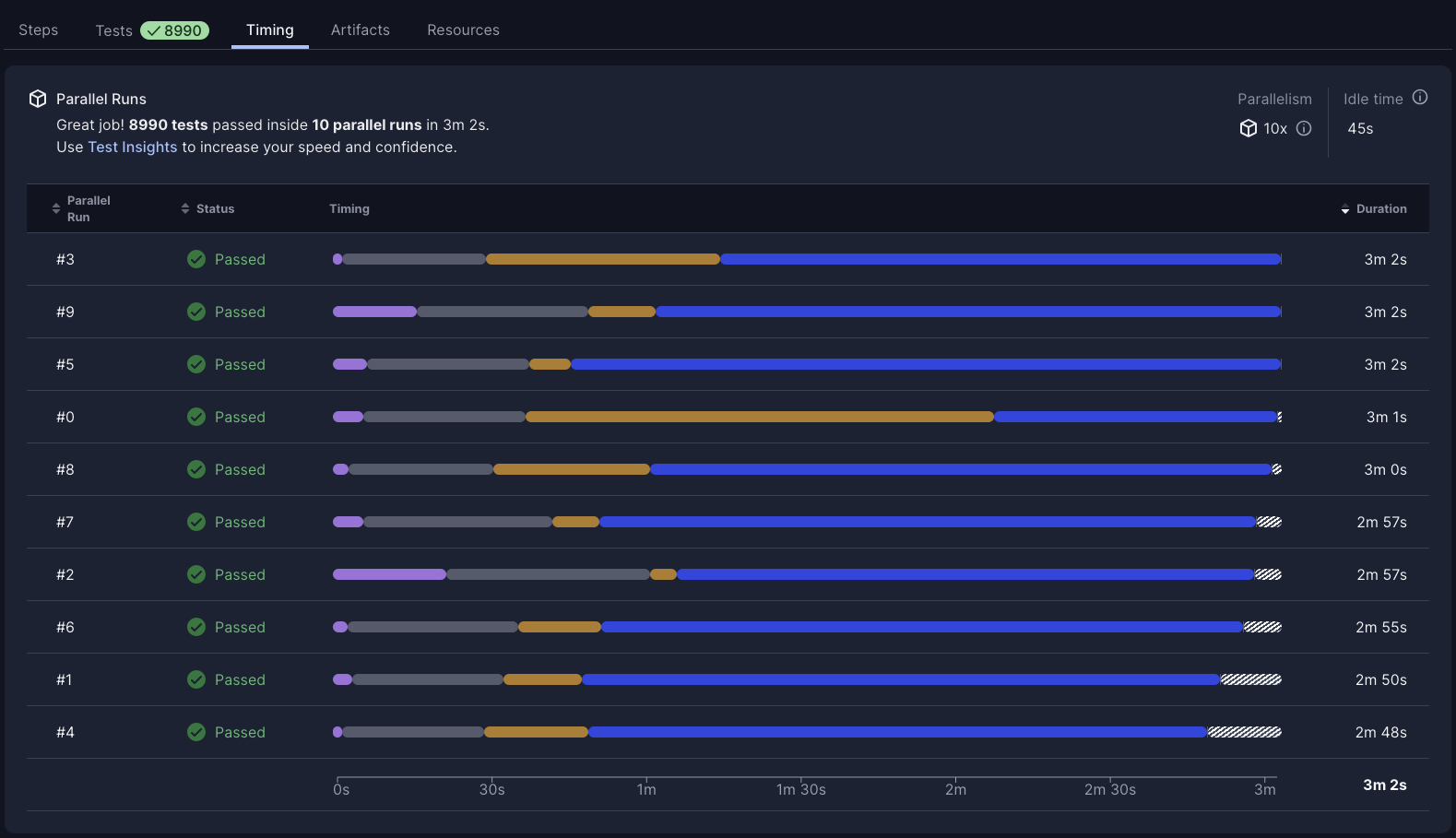
Task: Open the Tests tab
Action: coord(114,30)
